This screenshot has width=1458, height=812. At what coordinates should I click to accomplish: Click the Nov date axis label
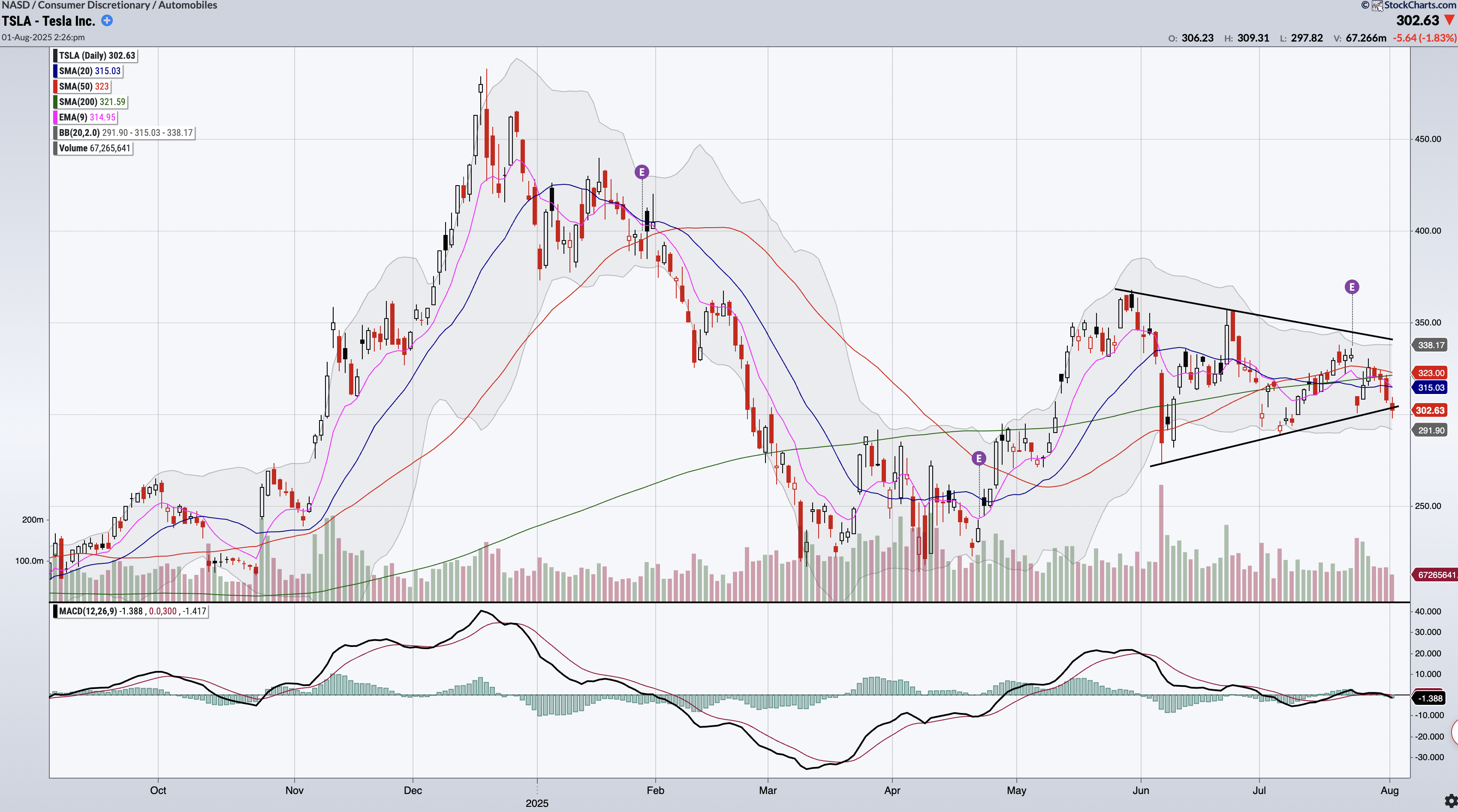(294, 791)
